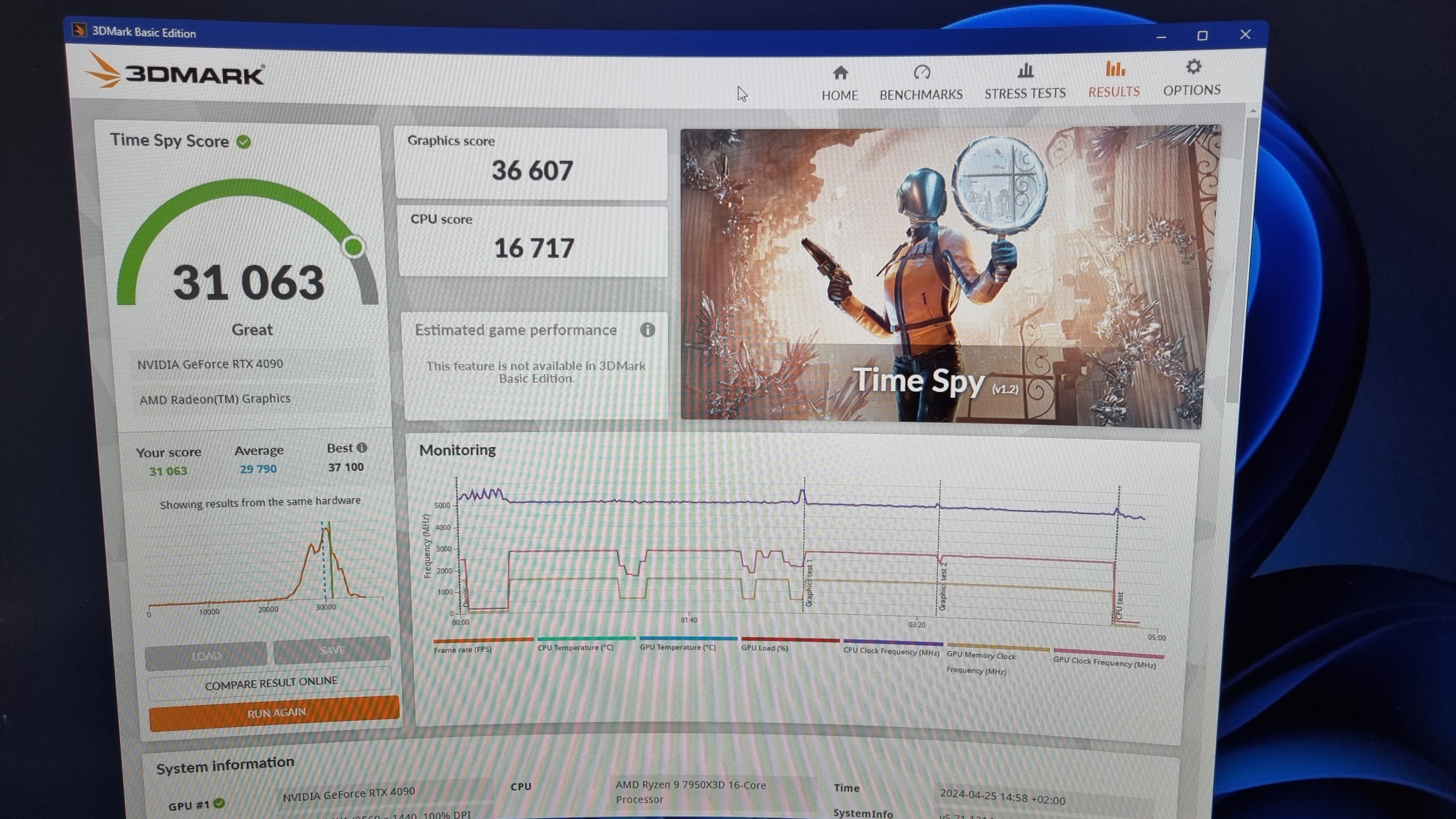
Task: Click the Results chart icon
Action: pyautogui.click(x=1115, y=69)
